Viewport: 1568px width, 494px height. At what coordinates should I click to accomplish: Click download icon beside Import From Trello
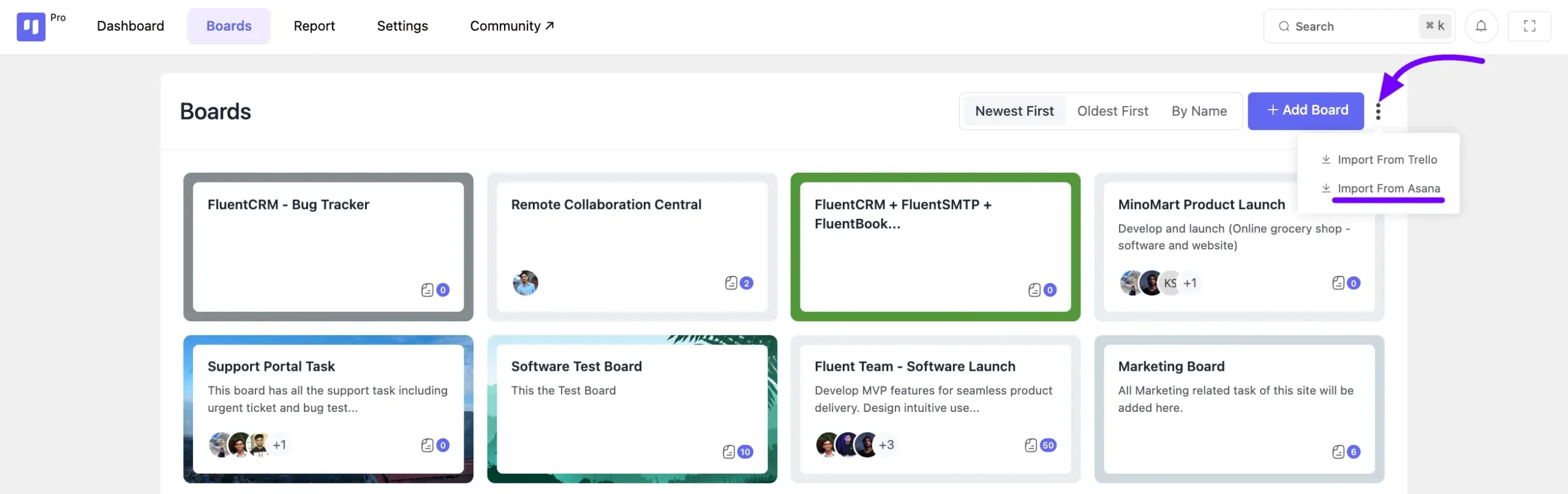pyautogui.click(x=1326, y=159)
